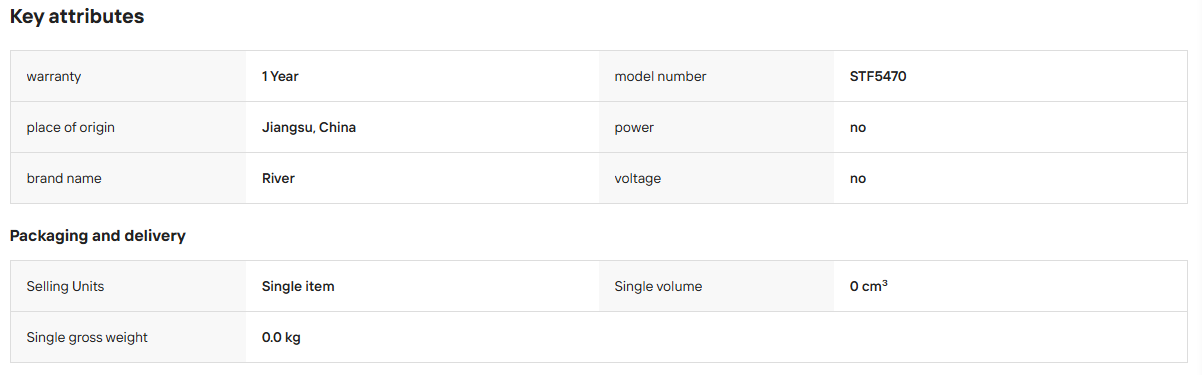Select the Selling Units label

(65, 286)
